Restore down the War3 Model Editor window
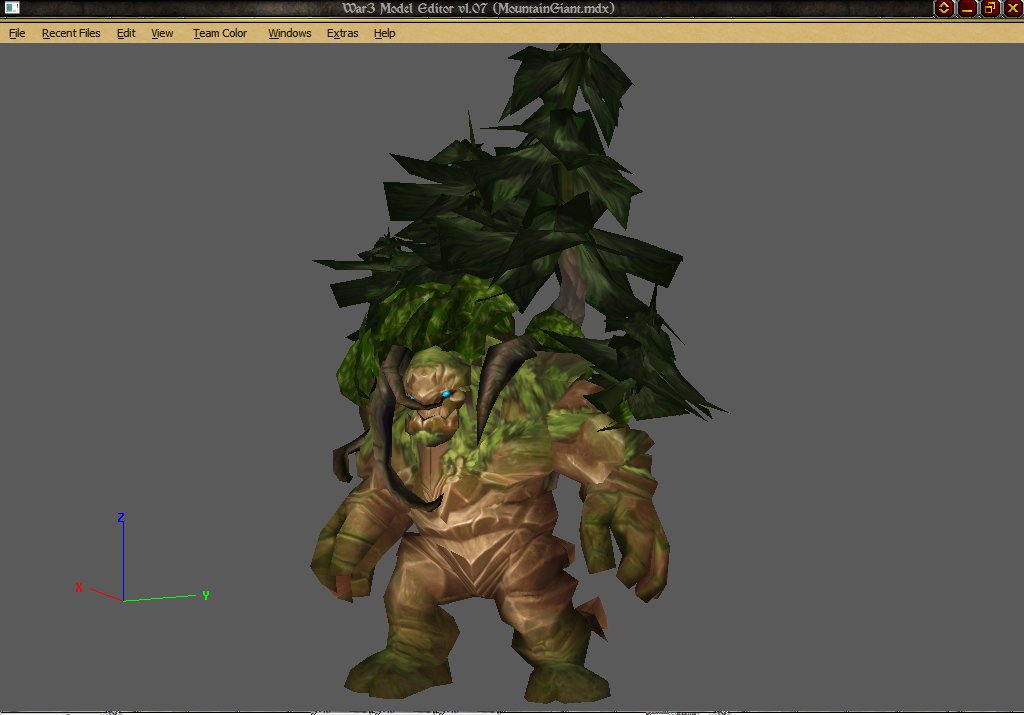1024x715 pixels. pos(990,8)
